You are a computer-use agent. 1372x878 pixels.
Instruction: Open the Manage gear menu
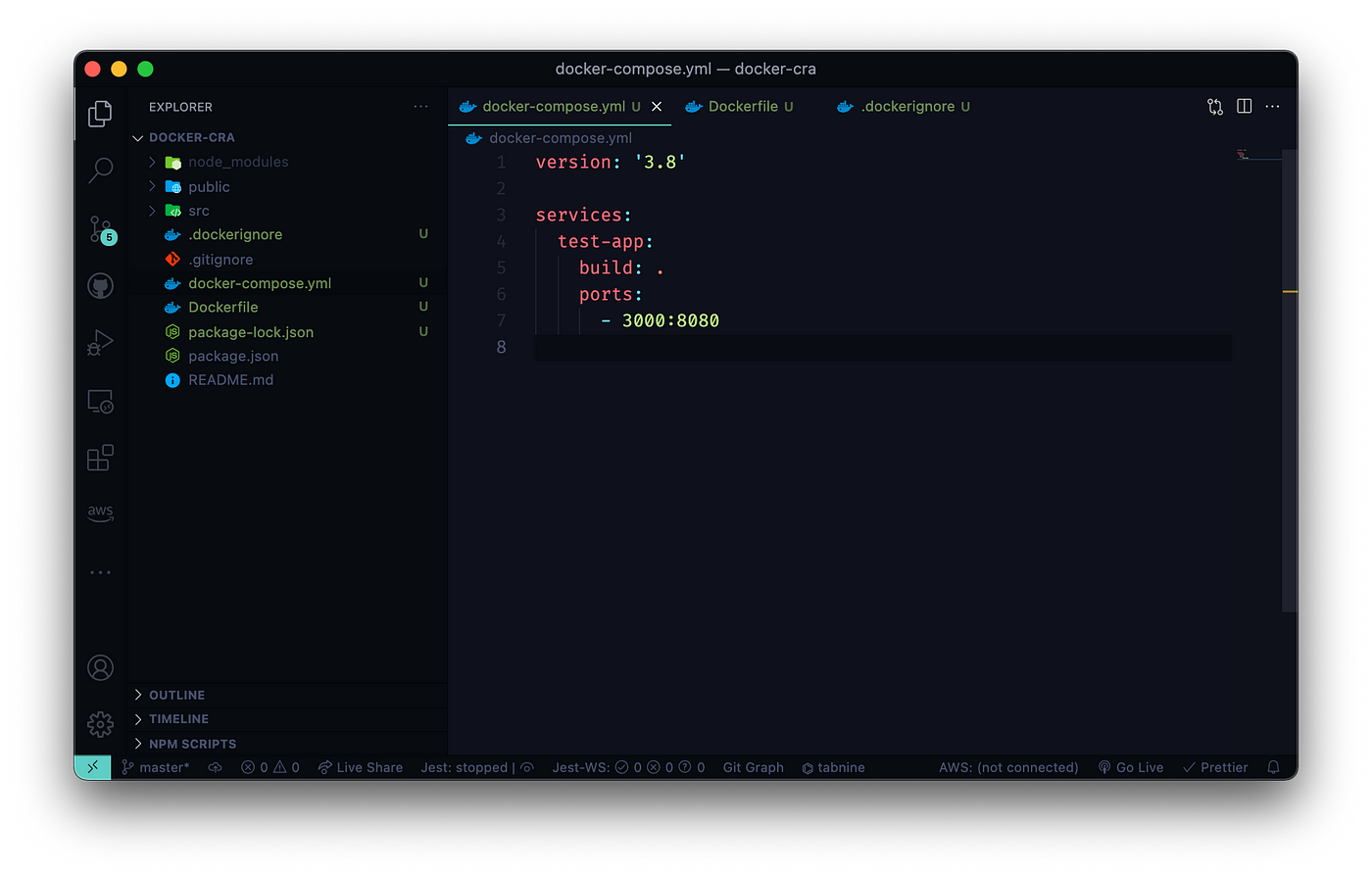tap(100, 724)
